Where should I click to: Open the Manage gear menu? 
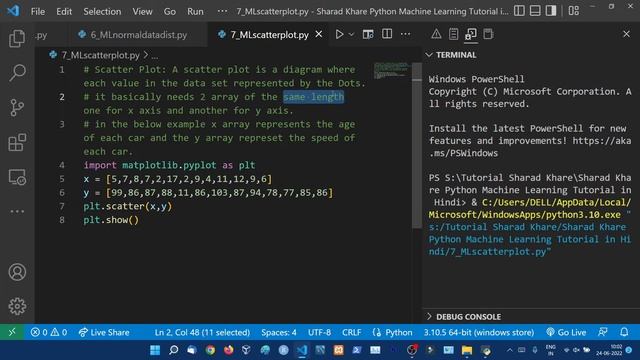pos(17,306)
